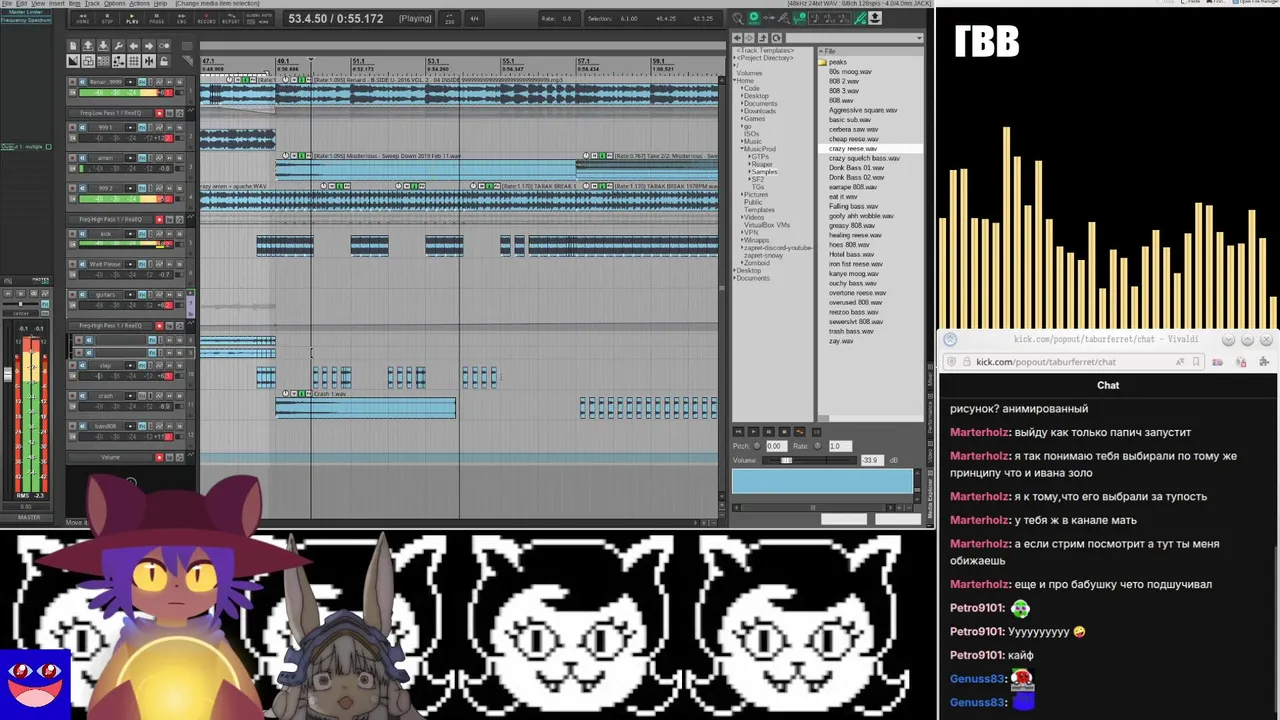Toggle the Repeat transport button
Screen dimensions: 1280x720
231,18
